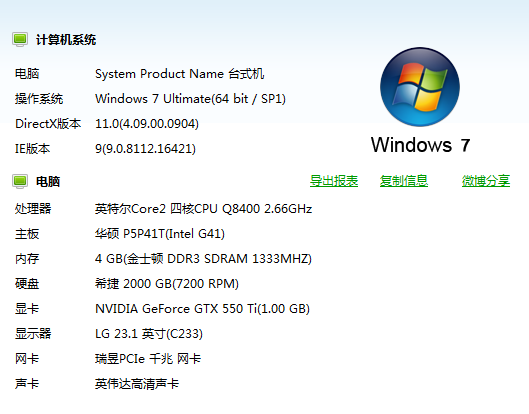This screenshot has height=414, width=529.
Task: Click the 复制信息 link
Action: tap(403, 181)
